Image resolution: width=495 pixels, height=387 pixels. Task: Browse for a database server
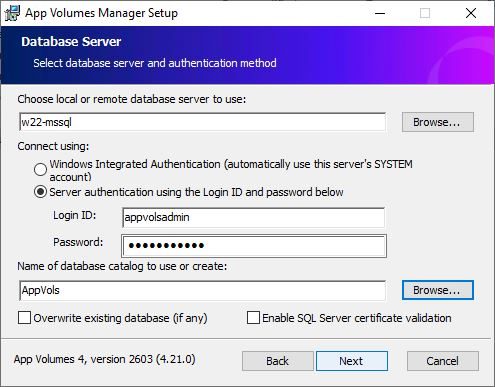pyautogui.click(x=438, y=122)
